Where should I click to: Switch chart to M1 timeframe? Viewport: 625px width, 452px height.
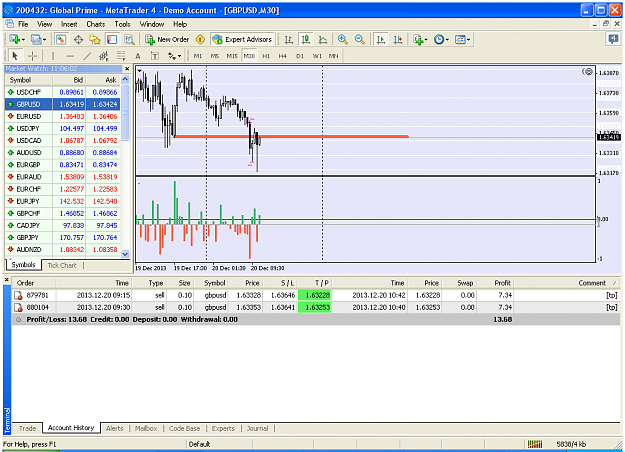click(x=198, y=56)
